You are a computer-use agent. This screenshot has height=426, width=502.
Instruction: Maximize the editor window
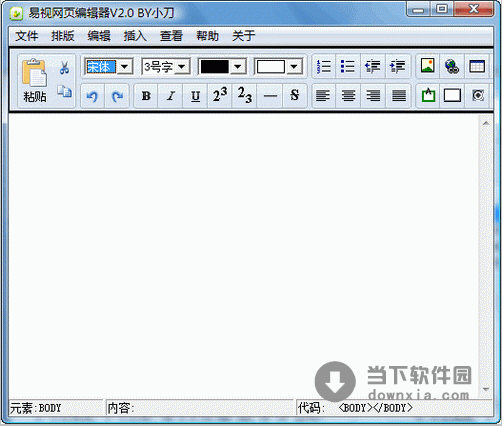tap(442, 9)
